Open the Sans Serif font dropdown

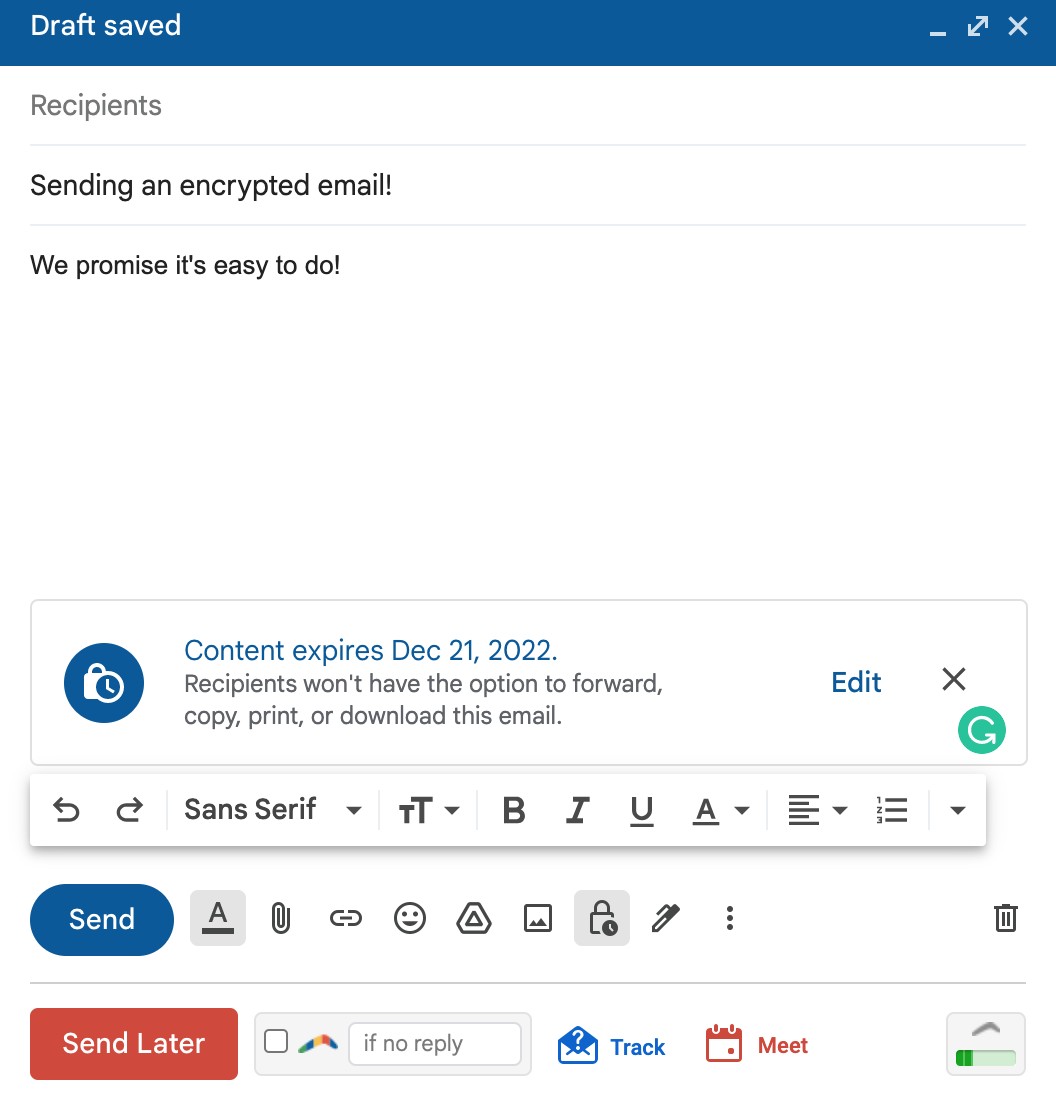(272, 810)
